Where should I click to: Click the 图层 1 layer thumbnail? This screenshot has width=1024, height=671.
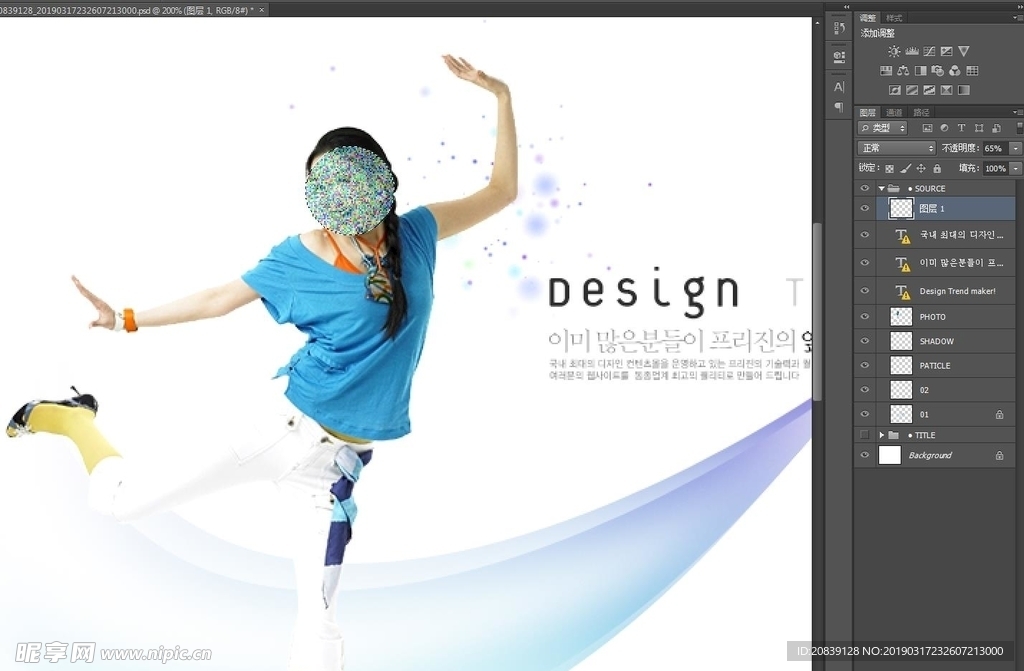click(901, 208)
